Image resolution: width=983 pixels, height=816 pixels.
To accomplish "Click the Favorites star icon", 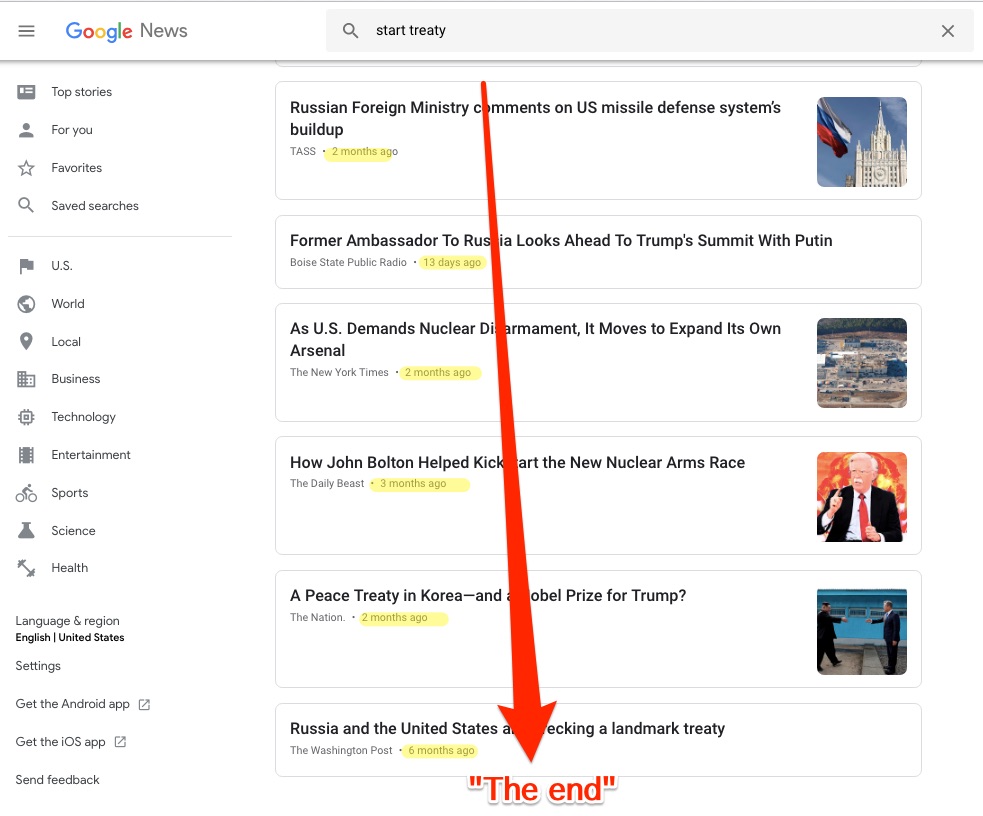I will click(x=26, y=168).
